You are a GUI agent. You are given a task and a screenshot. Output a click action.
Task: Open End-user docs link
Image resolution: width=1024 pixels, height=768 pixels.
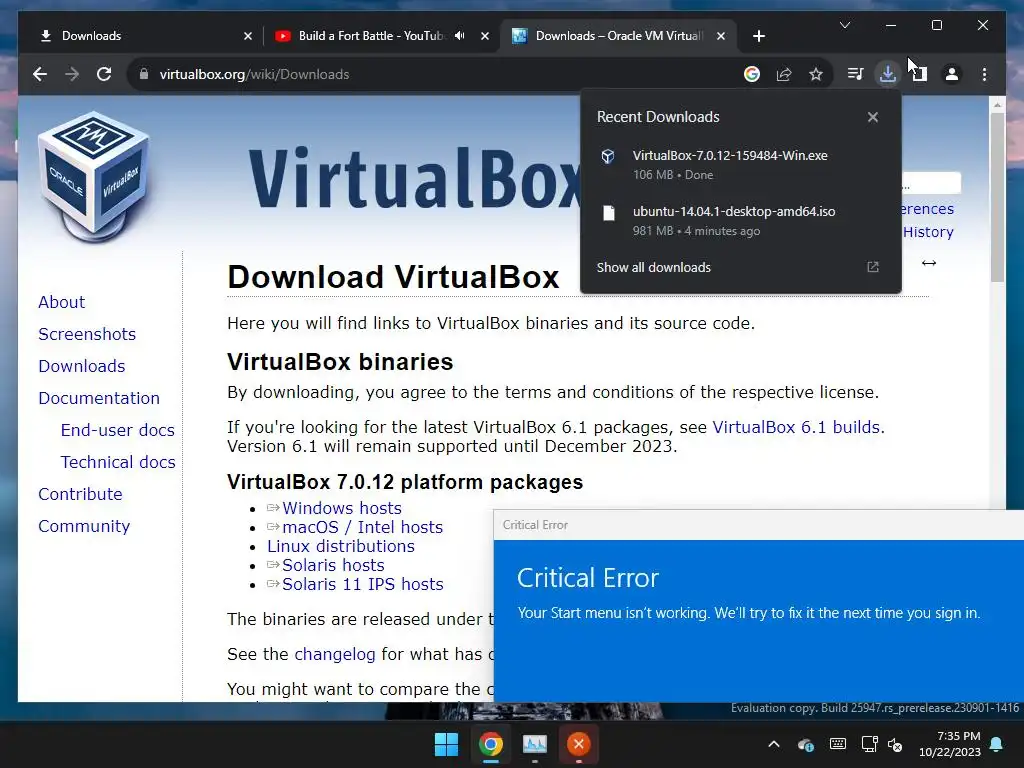(118, 430)
